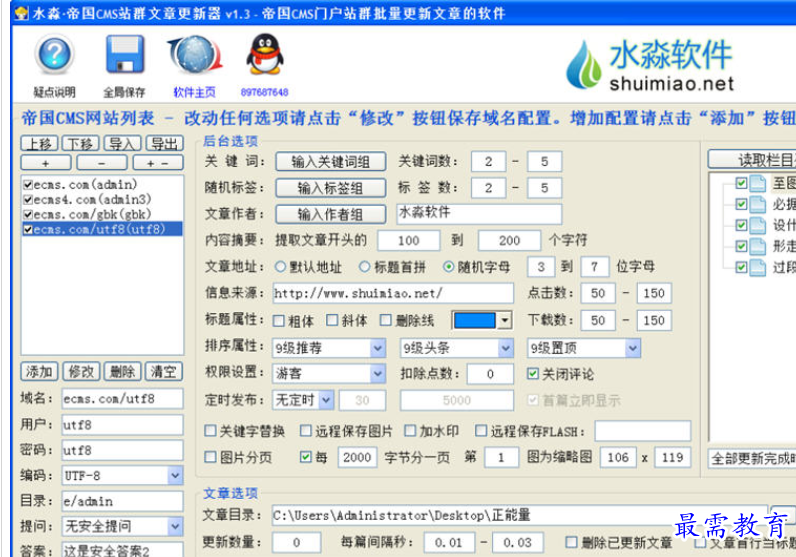Click the 添加 button

tap(39, 372)
